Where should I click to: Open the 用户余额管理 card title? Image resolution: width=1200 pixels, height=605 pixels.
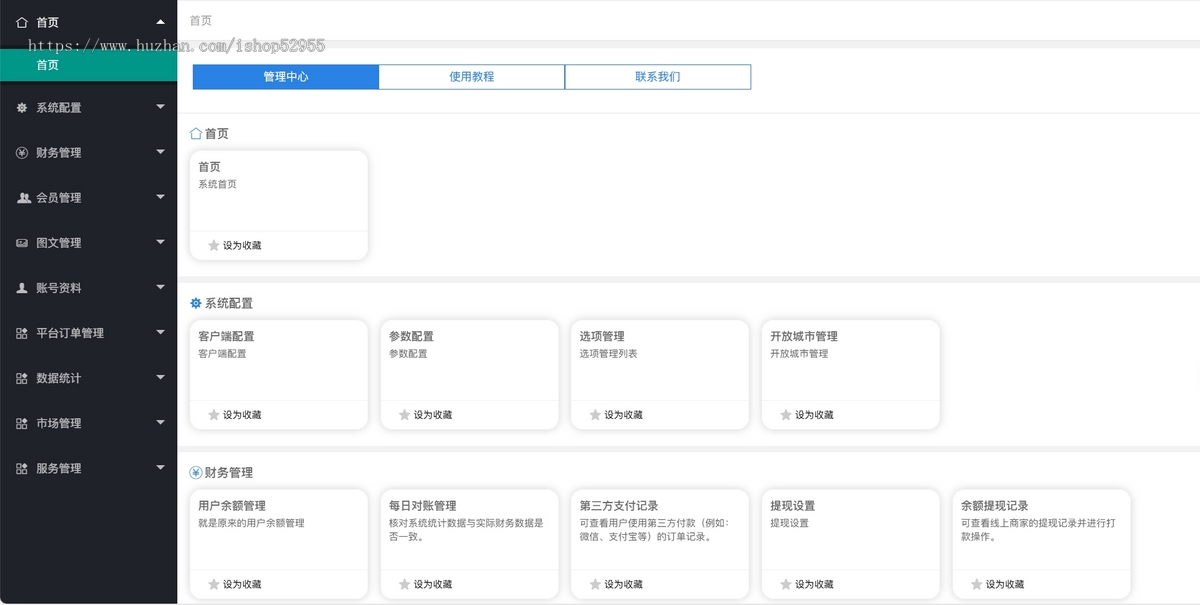click(x=232, y=506)
